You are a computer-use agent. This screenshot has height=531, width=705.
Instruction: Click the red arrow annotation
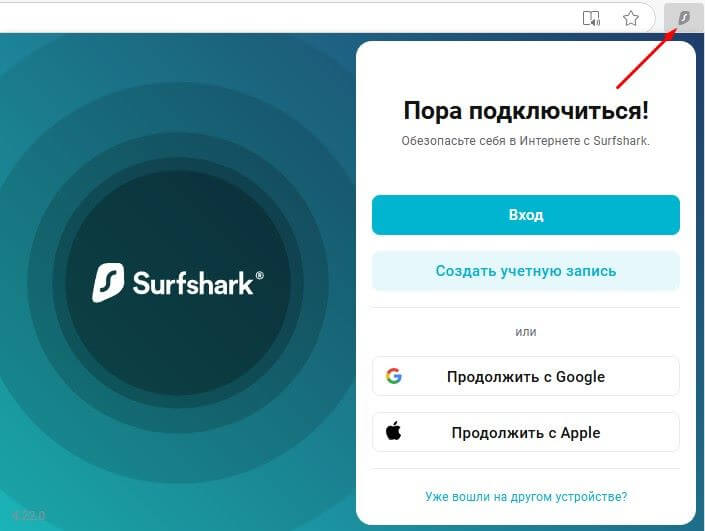click(x=647, y=58)
